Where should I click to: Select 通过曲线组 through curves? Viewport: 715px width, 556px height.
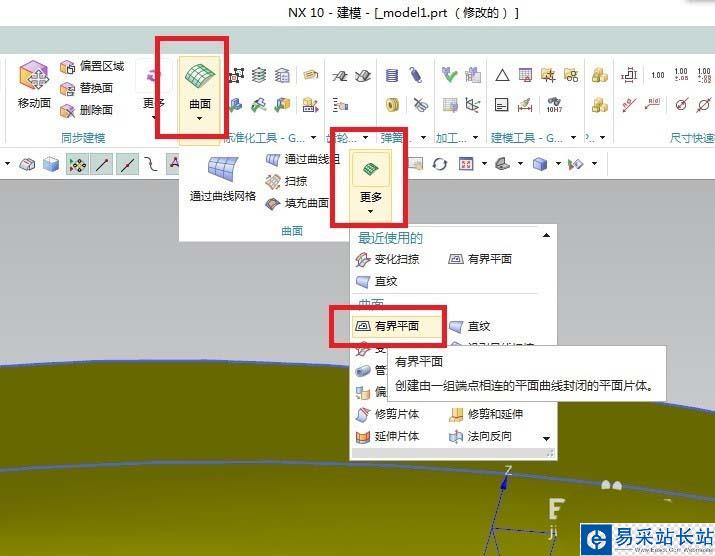(x=303, y=159)
